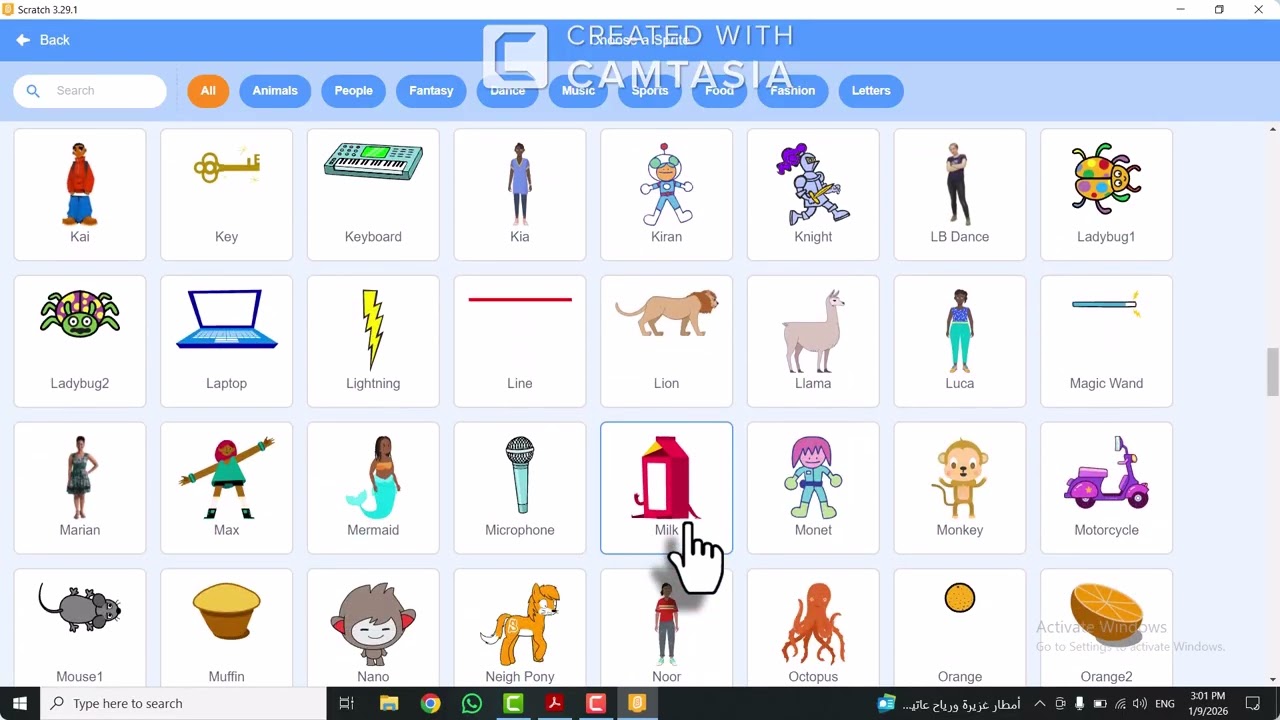1280x720 pixels.
Task: Filter sprites by Food
Action: point(719,91)
